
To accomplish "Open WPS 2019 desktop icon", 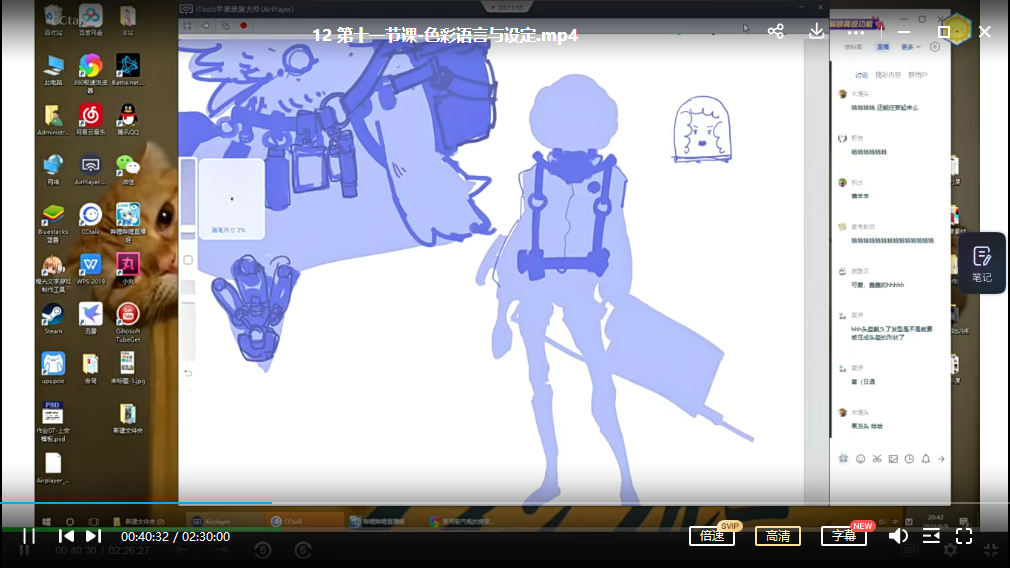I will (x=90, y=269).
